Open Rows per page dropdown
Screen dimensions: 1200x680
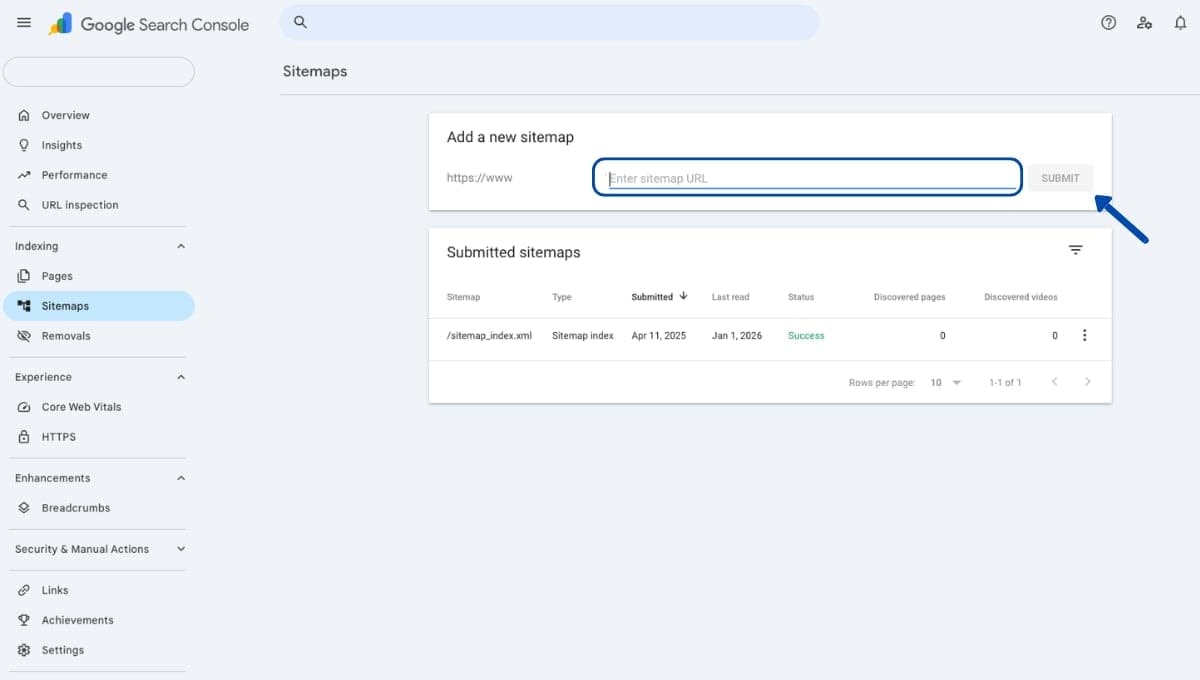click(x=945, y=382)
